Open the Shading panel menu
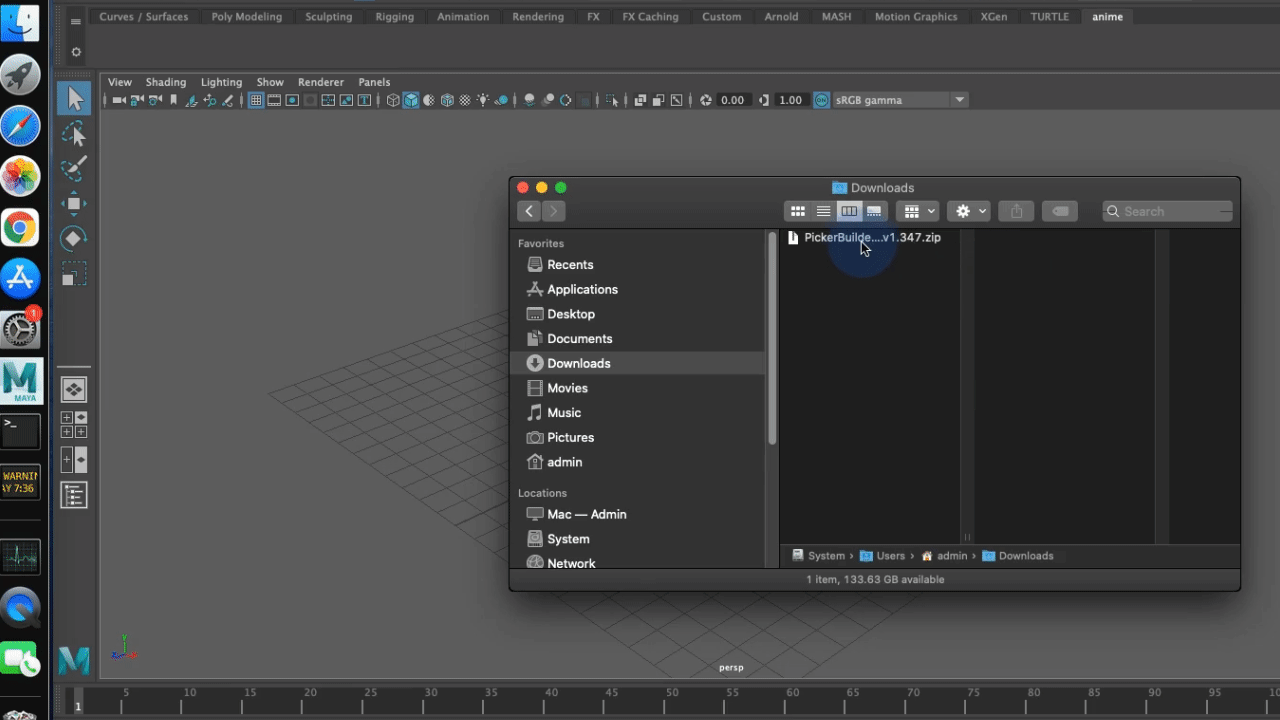The image size is (1280, 720). coord(166,82)
